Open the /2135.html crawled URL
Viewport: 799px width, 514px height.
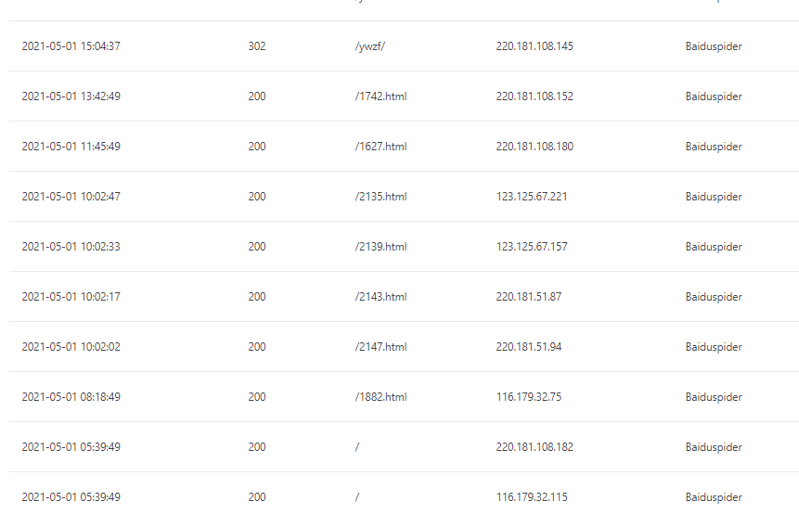[381, 197]
